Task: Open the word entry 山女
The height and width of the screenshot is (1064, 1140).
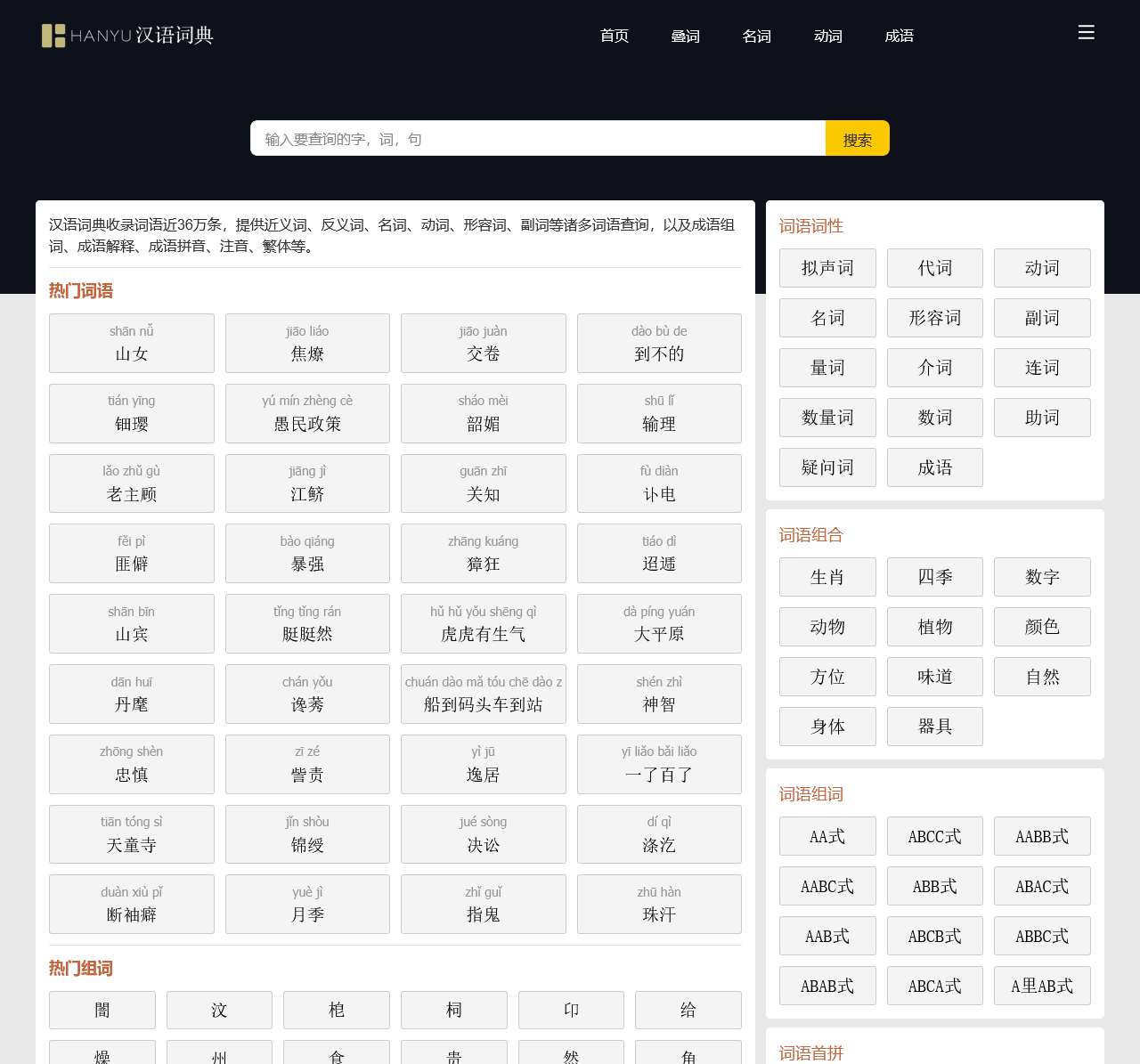Action: click(x=132, y=344)
